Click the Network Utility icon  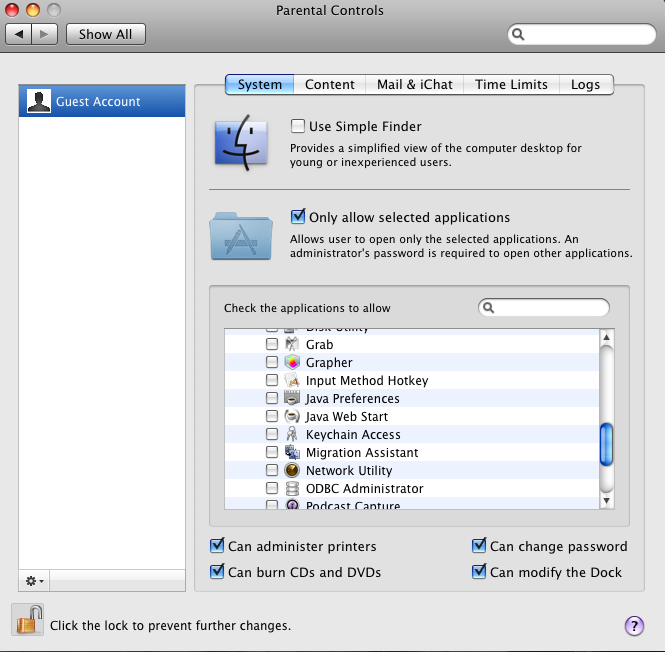click(292, 470)
